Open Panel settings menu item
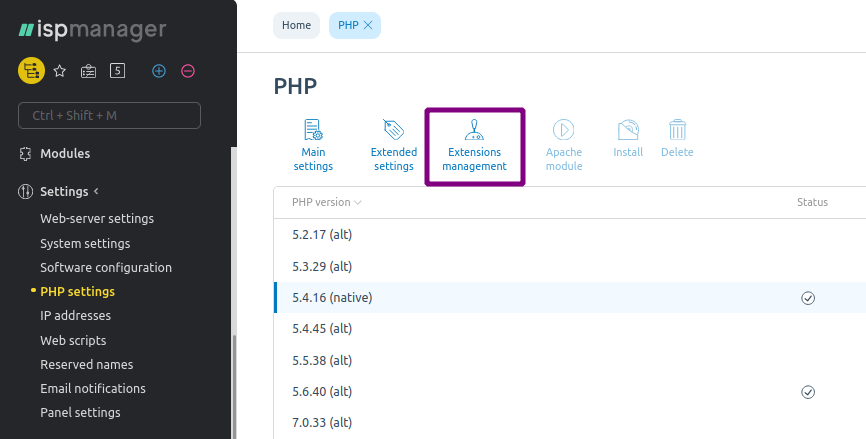866x439 pixels. click(x=80, y=412)
